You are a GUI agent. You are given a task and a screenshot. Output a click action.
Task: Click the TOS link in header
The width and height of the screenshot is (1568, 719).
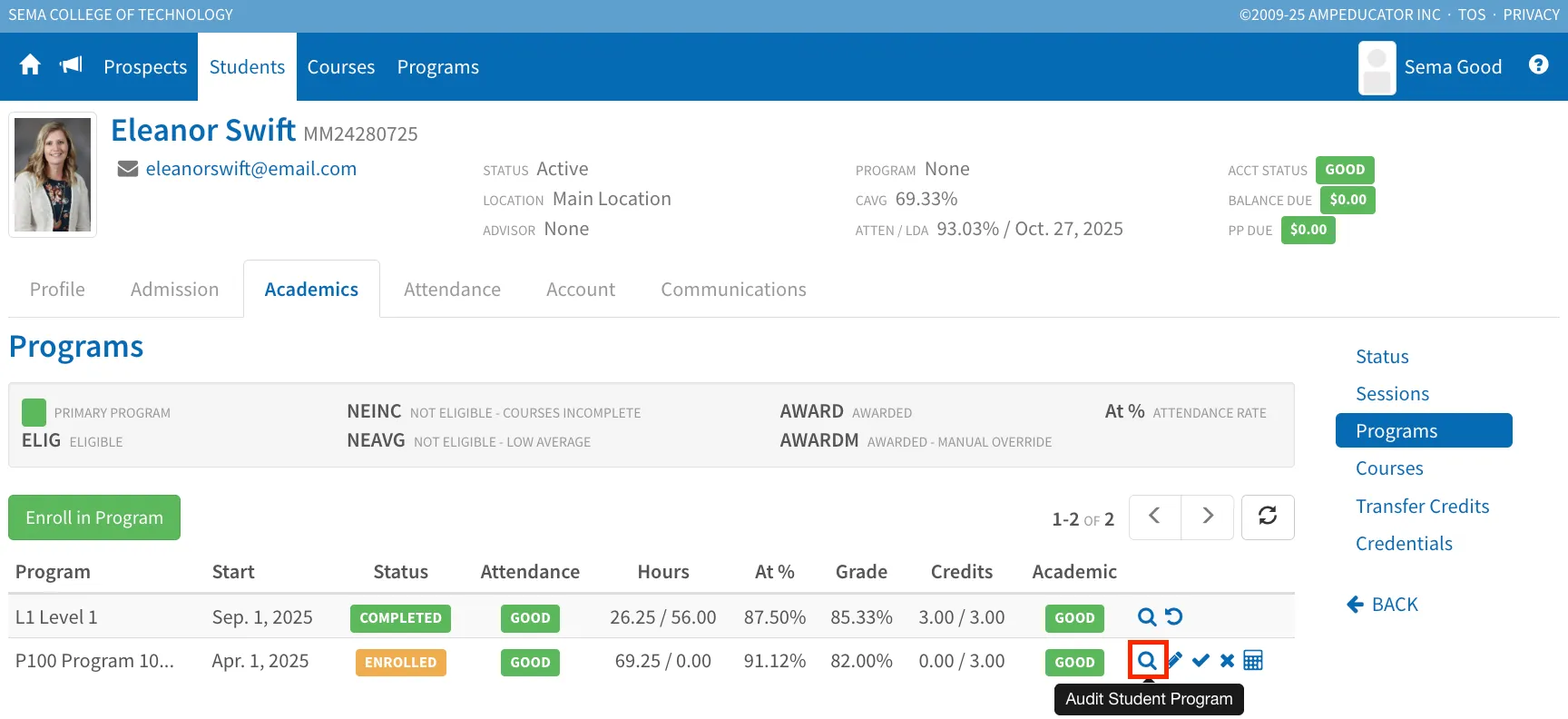pos(1472,15)
